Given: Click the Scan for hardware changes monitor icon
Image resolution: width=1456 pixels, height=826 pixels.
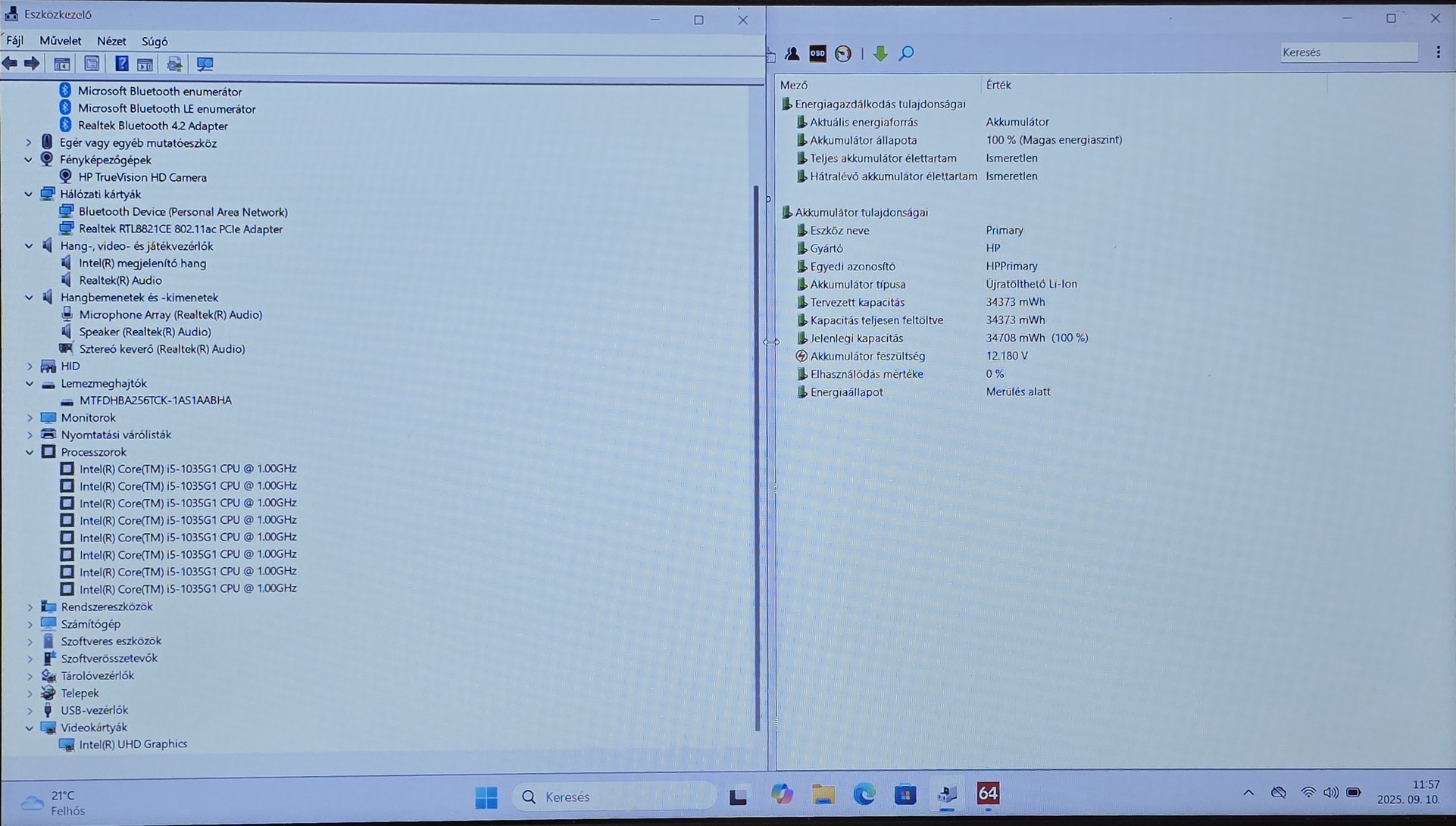Looking at the screenshot, I should point(205,64).
